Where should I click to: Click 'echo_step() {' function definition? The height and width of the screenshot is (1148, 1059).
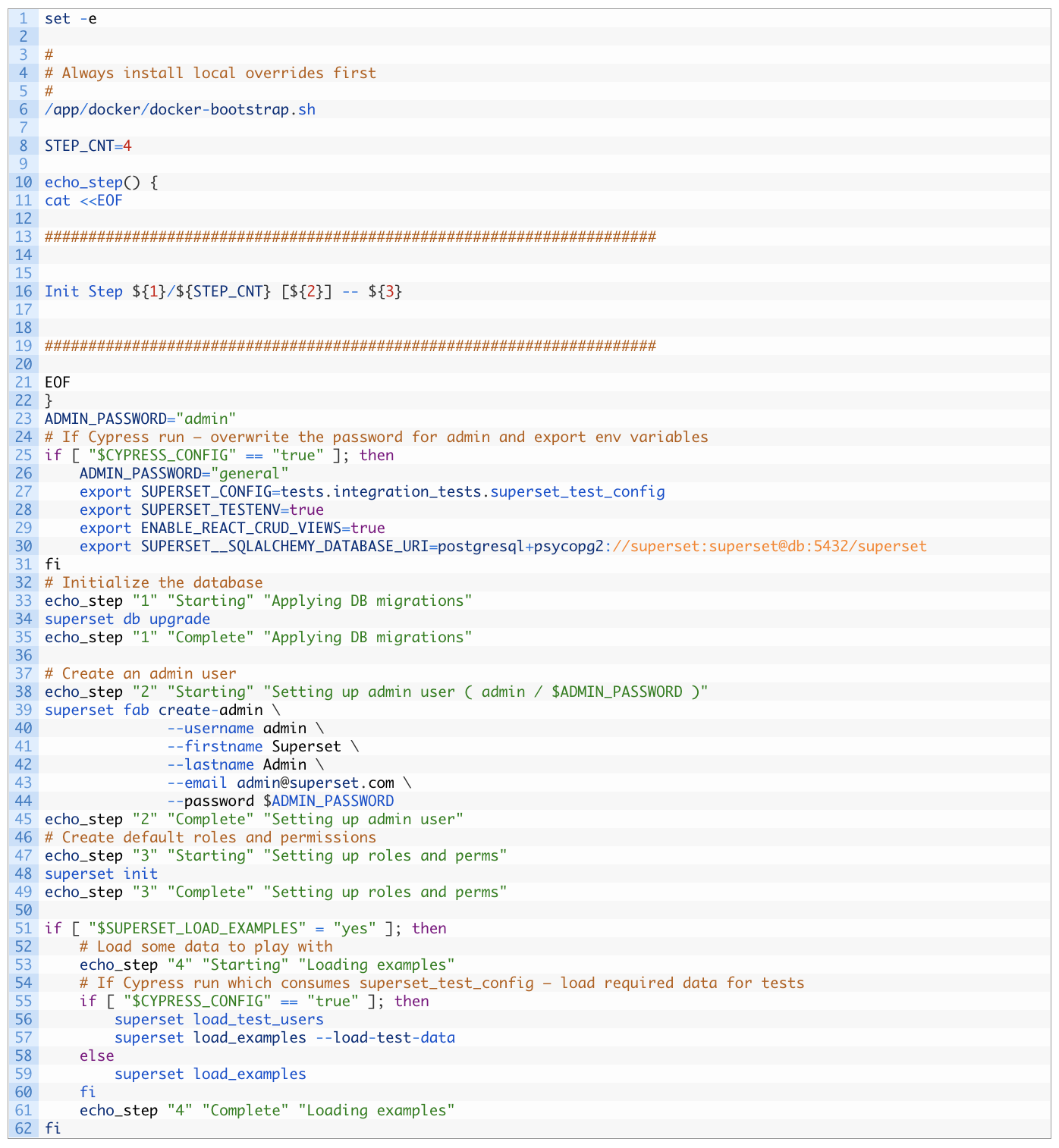click(102, 182)
